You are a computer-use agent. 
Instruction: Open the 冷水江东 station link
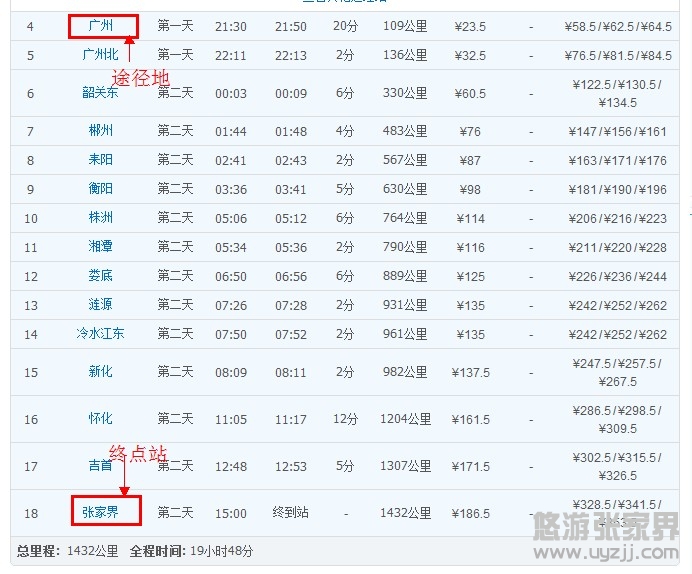point(101,334)
